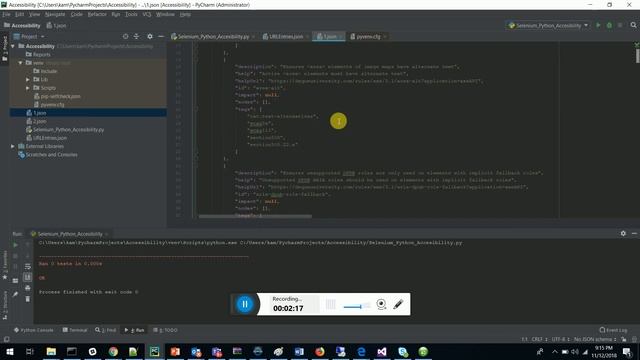Expand the Scripts folder
The height and width of the screenshot is (360, 640).
(28, 88)
